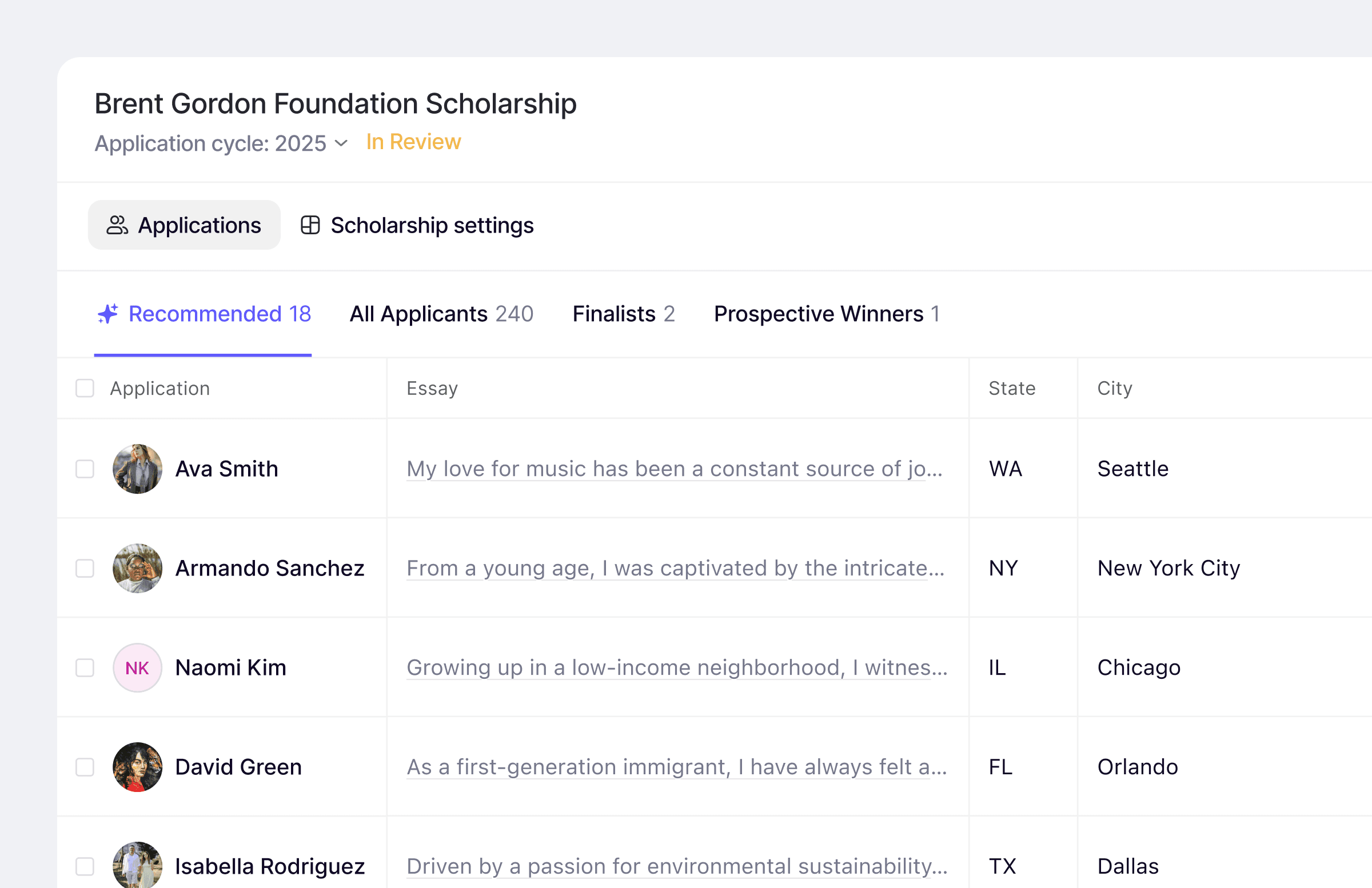Screen dimensions: 1372x888
Task: Click the Recommended sparkle icon
Action: (108, 314)
